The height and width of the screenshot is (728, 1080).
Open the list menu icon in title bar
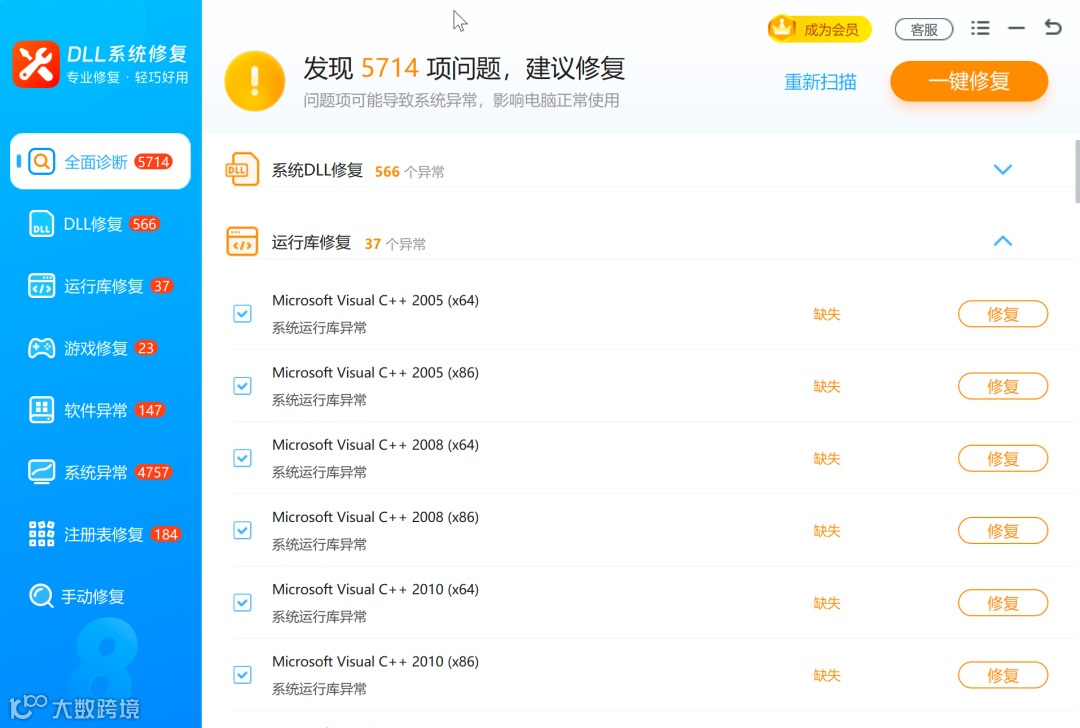[980, 28]
